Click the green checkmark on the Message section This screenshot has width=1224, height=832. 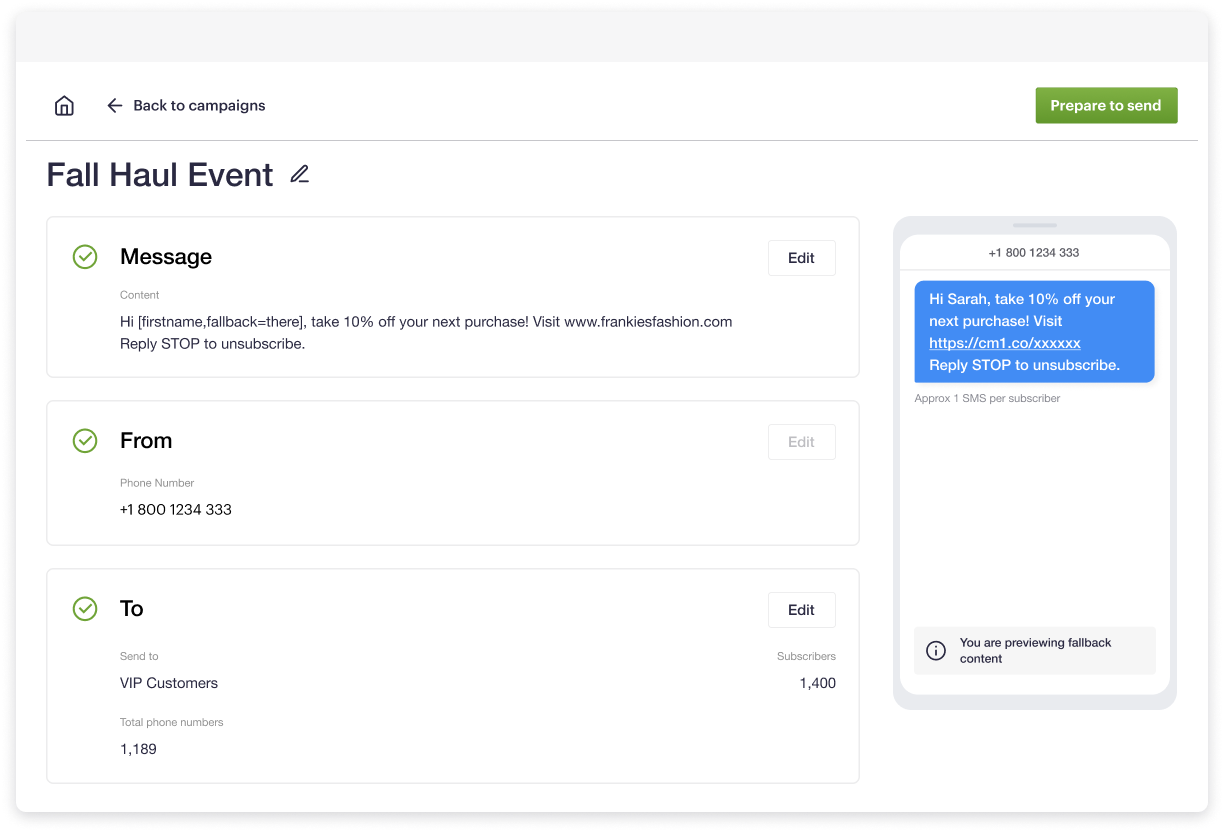(85, 257)
